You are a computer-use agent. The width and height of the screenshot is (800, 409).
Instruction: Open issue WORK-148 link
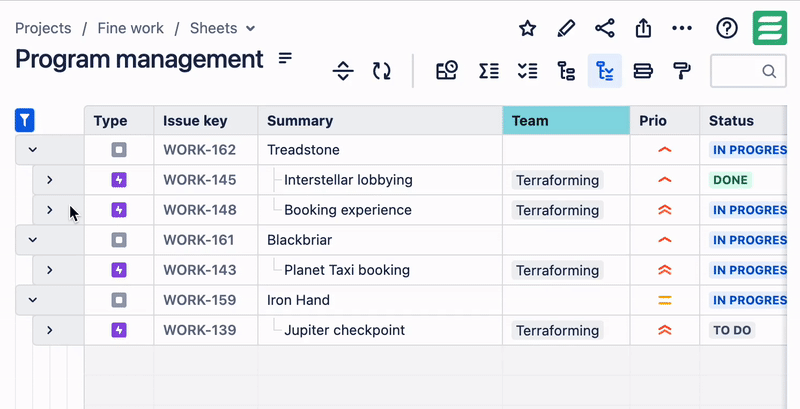click(x=200, y=210)
